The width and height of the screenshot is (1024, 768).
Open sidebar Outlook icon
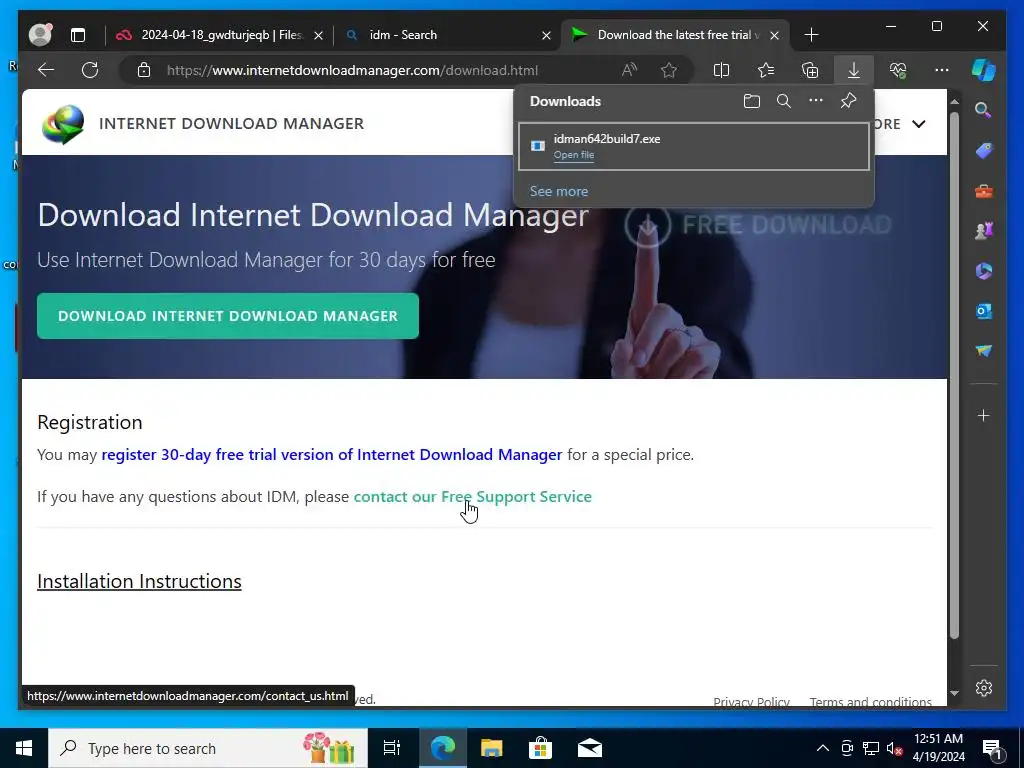(x=984, y=312)
